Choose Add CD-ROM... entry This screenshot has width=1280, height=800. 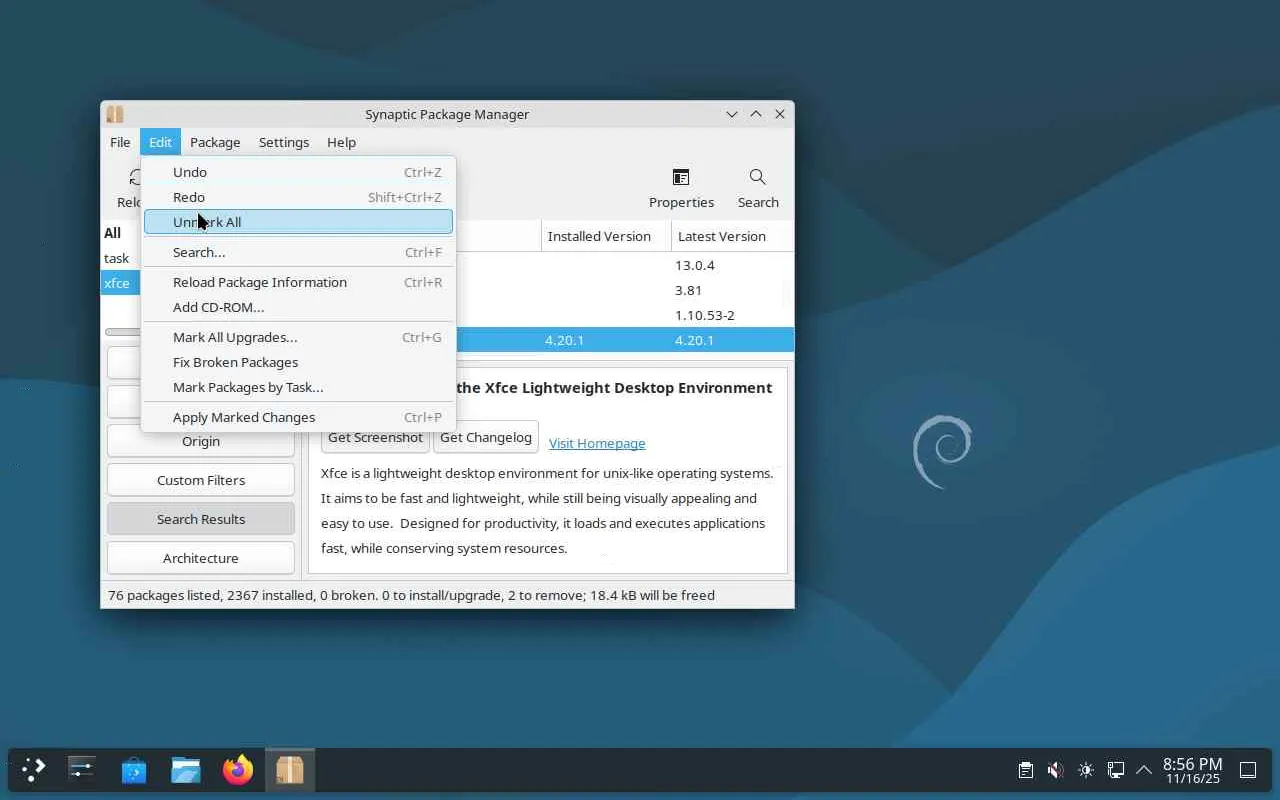298,307
